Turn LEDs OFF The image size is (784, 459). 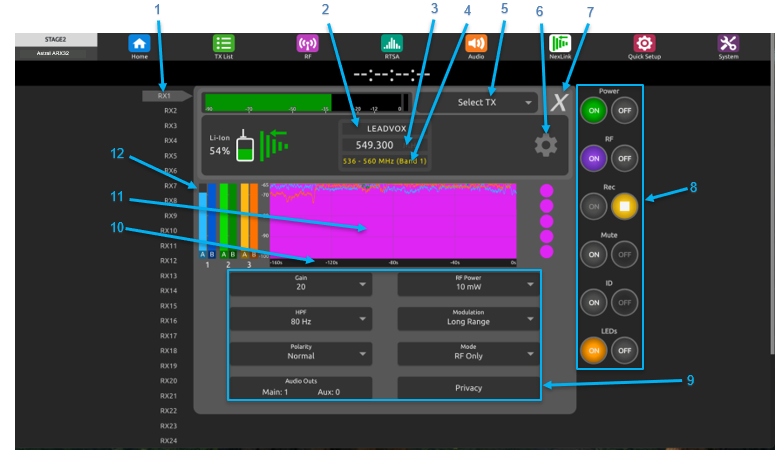624,350
